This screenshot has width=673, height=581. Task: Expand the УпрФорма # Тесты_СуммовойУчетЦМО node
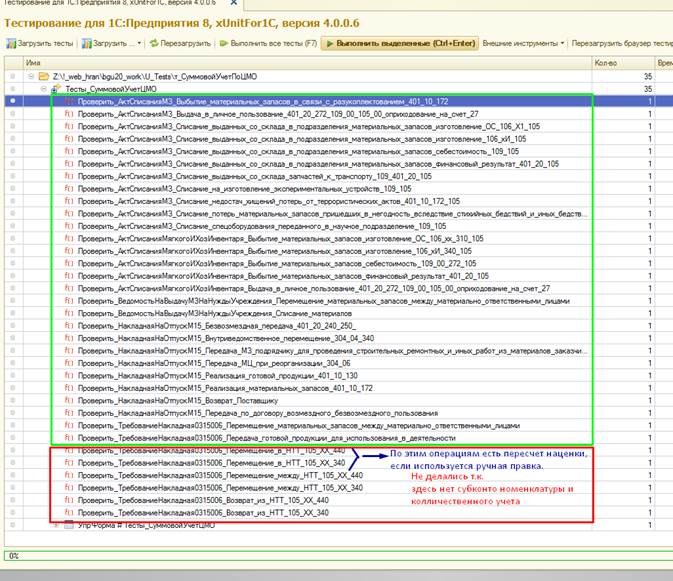click(55, 524)
